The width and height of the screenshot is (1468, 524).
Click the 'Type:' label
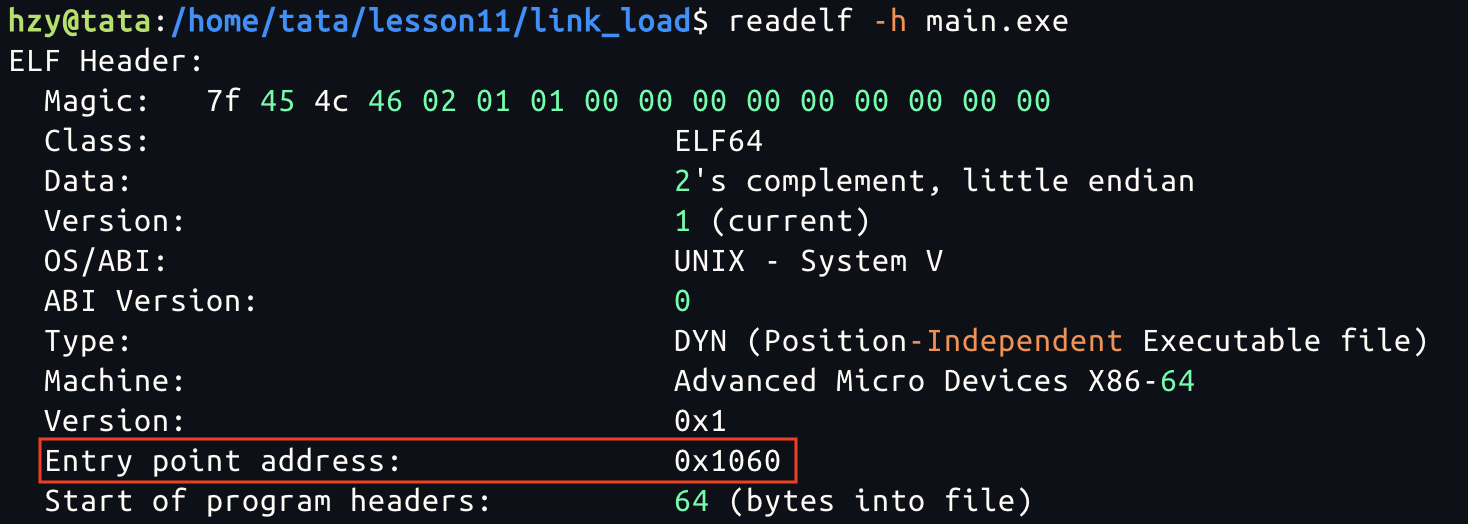tap(88, 341)
